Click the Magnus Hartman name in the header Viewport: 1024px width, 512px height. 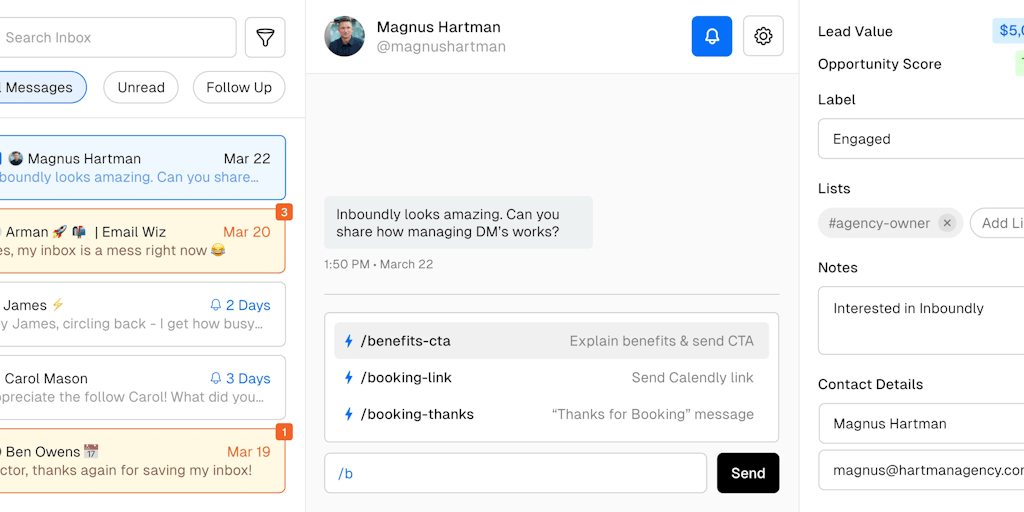[438, 27]
